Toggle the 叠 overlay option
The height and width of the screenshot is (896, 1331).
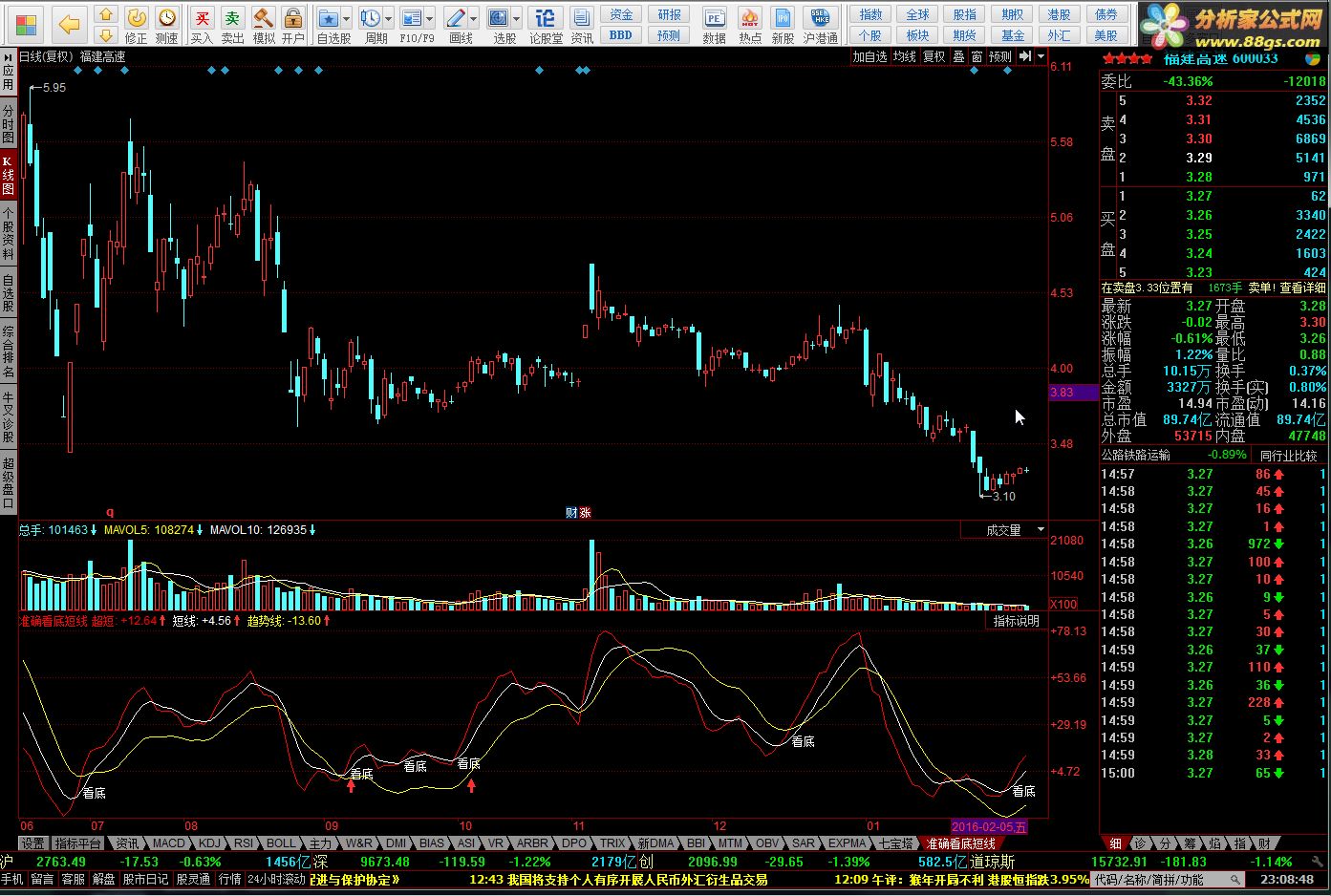958,56
